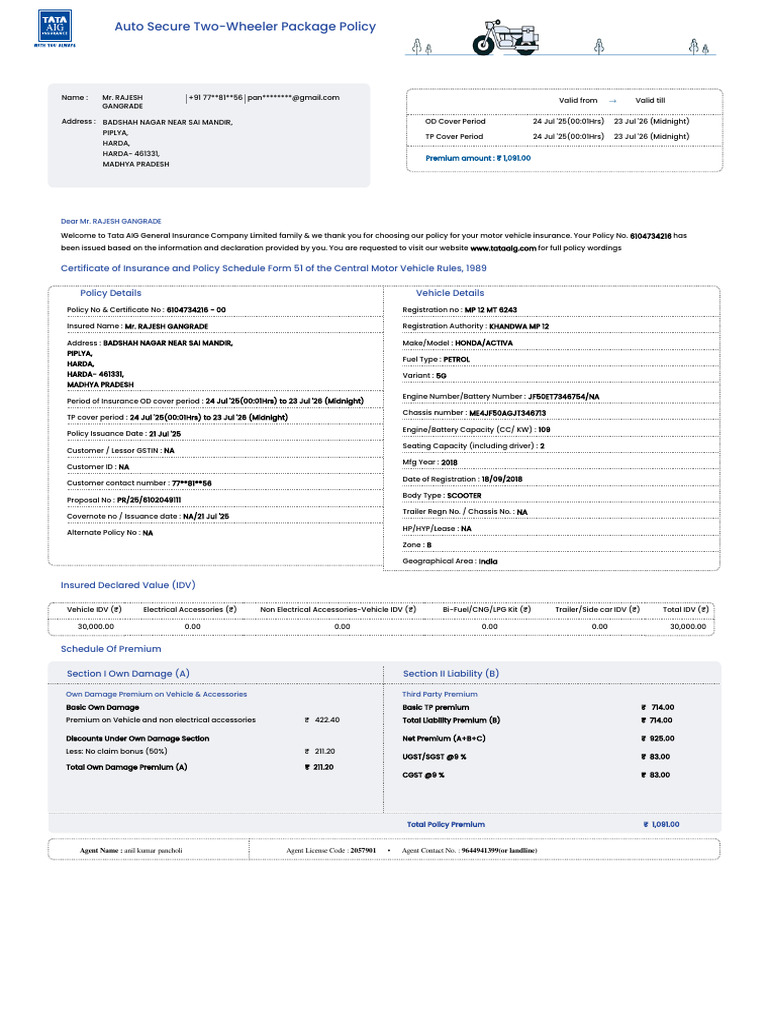Click the Engine/Battery Capacity row
The height and width of the screenshot is (1024, 768).
tap(476, 430)
